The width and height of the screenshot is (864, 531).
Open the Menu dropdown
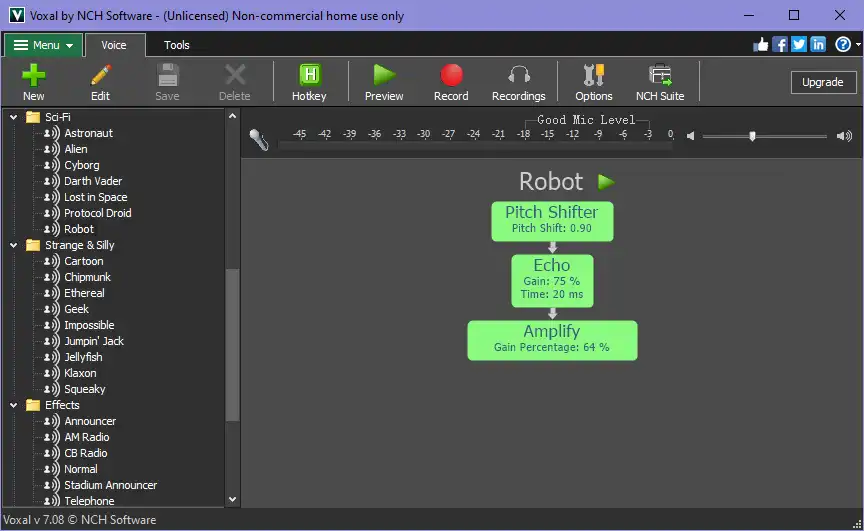point(44,45)
